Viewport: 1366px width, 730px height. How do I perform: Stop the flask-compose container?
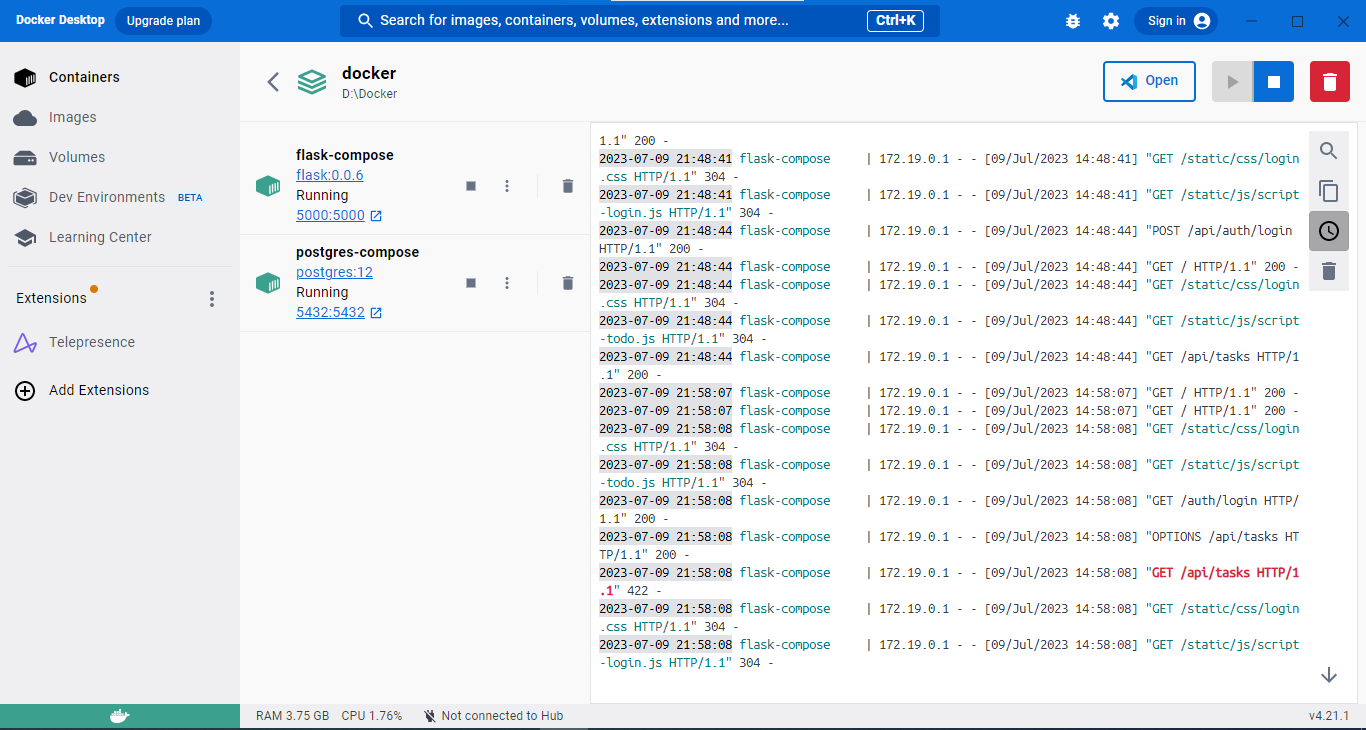coord(471,186)
